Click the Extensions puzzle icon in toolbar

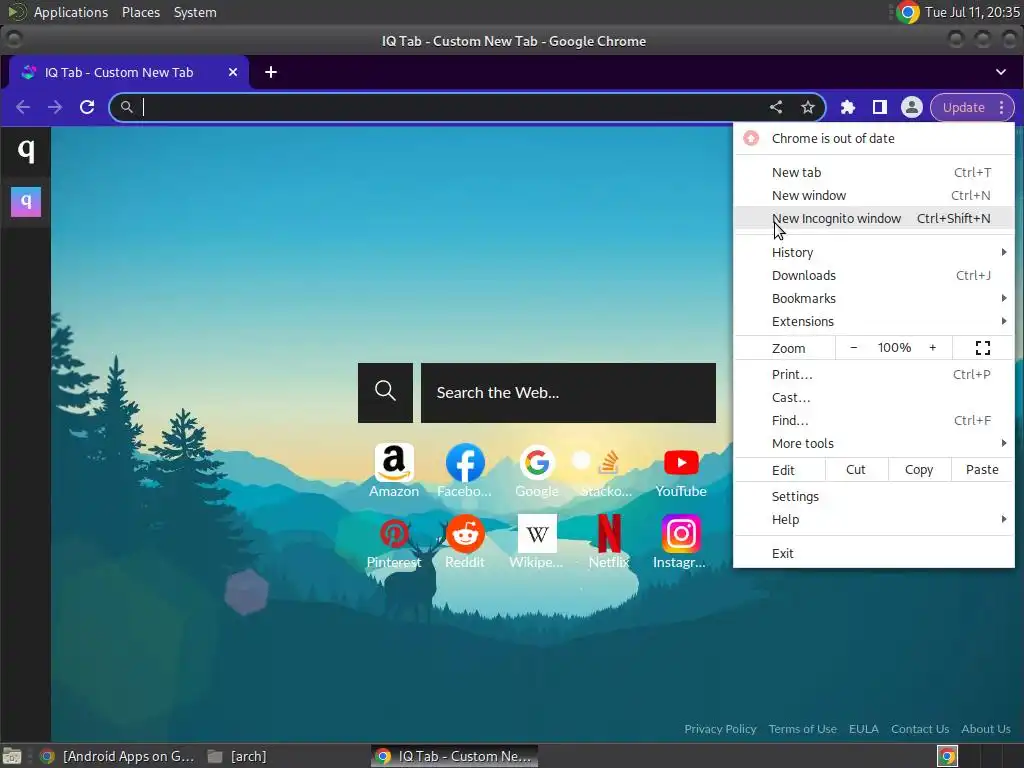[x=847, y=107]
